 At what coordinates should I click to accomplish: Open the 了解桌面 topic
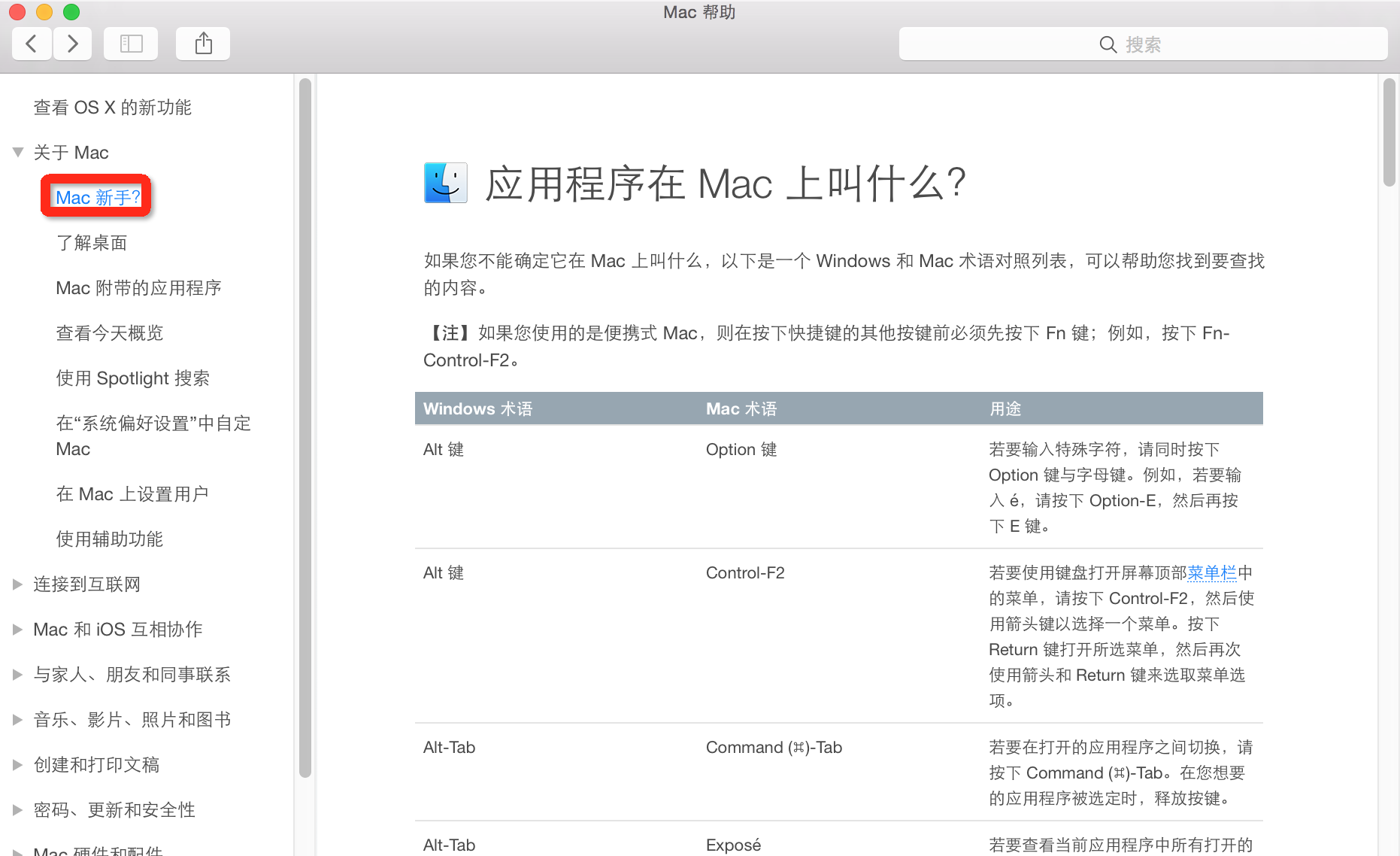pyautogui.click(x=91, y=243)
